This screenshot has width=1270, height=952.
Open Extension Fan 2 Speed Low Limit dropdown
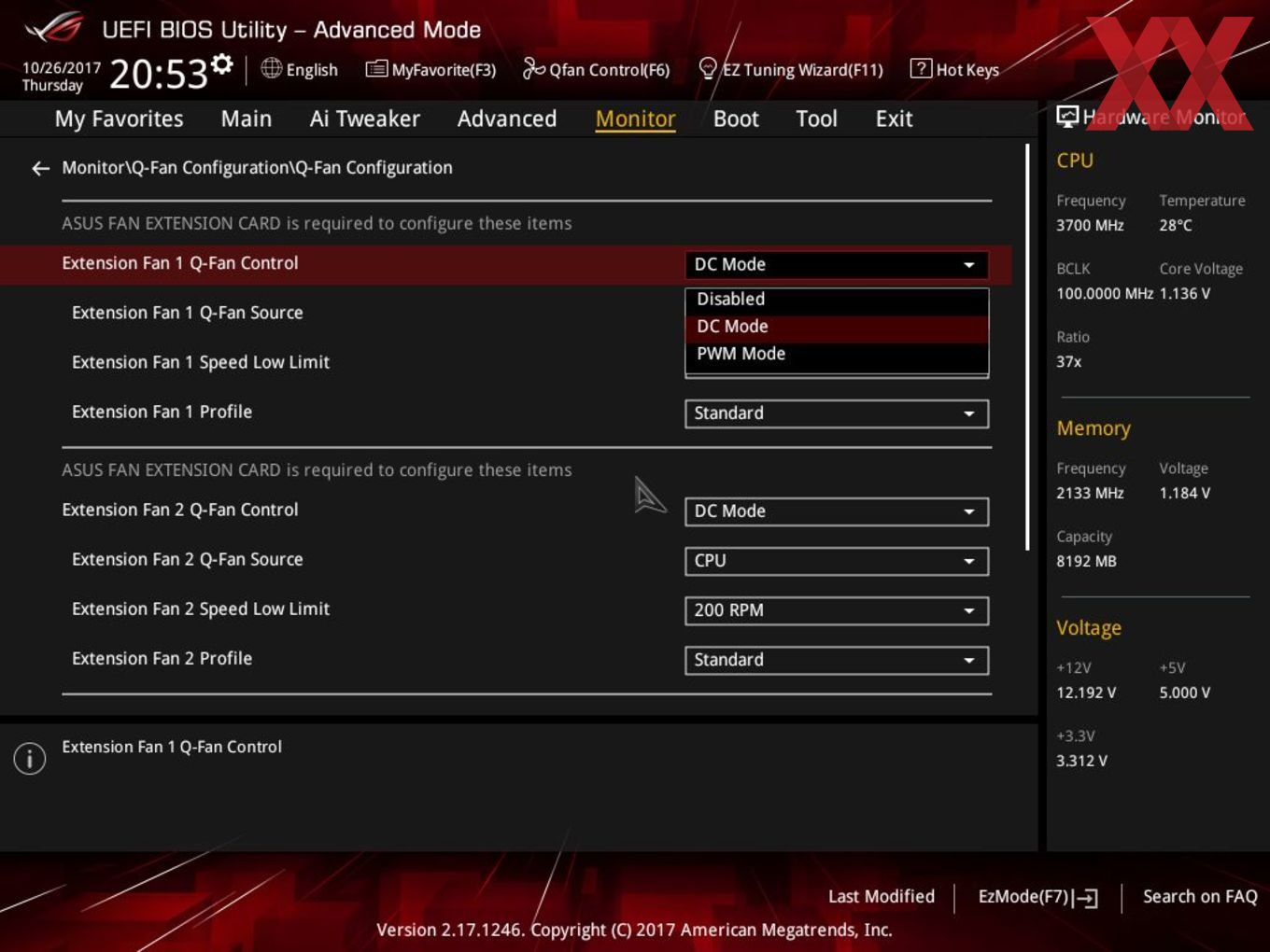click(837, 610)
